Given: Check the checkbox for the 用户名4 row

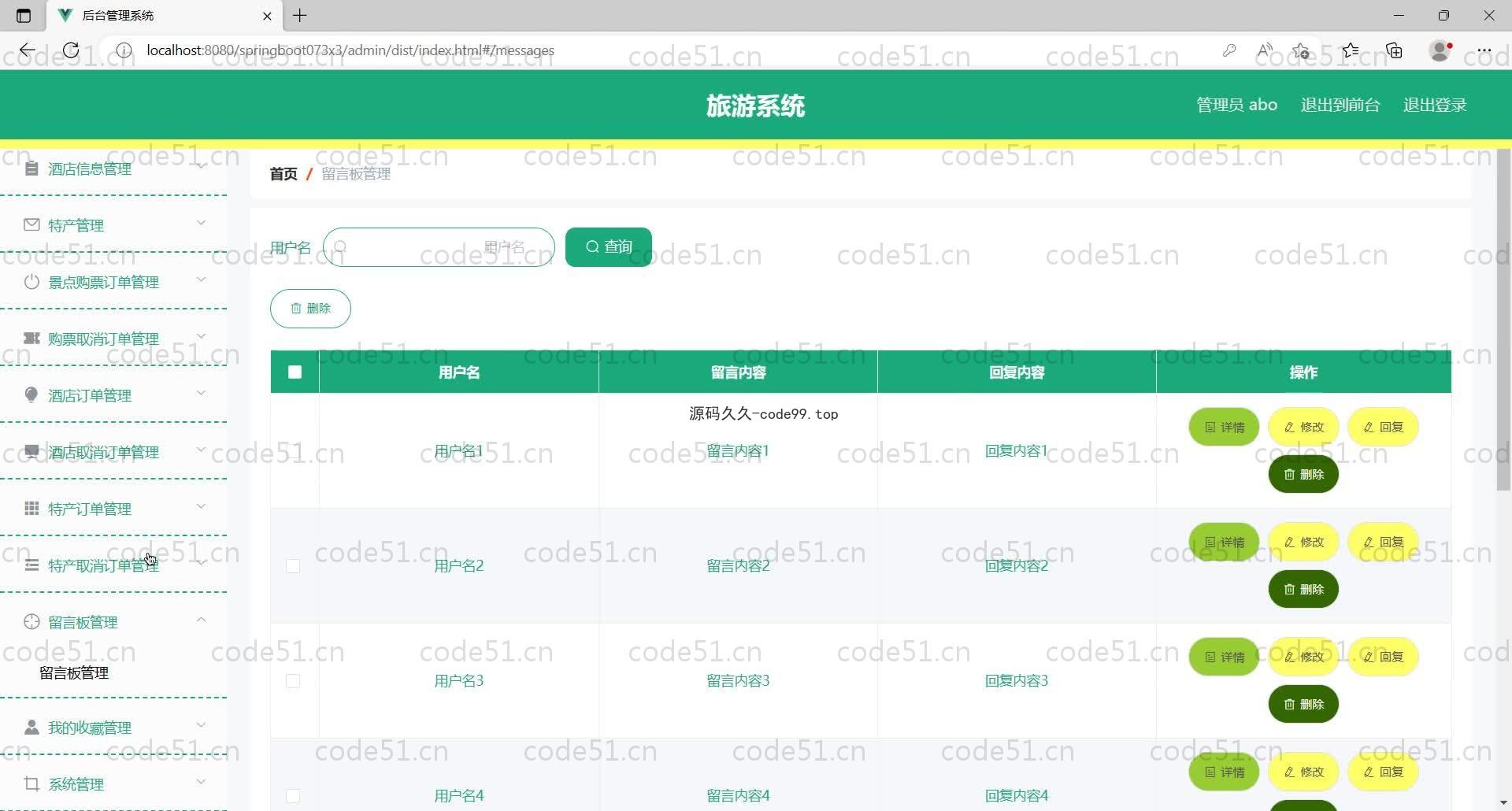Looking at the screenshot, I should click(x=293, y=796).
